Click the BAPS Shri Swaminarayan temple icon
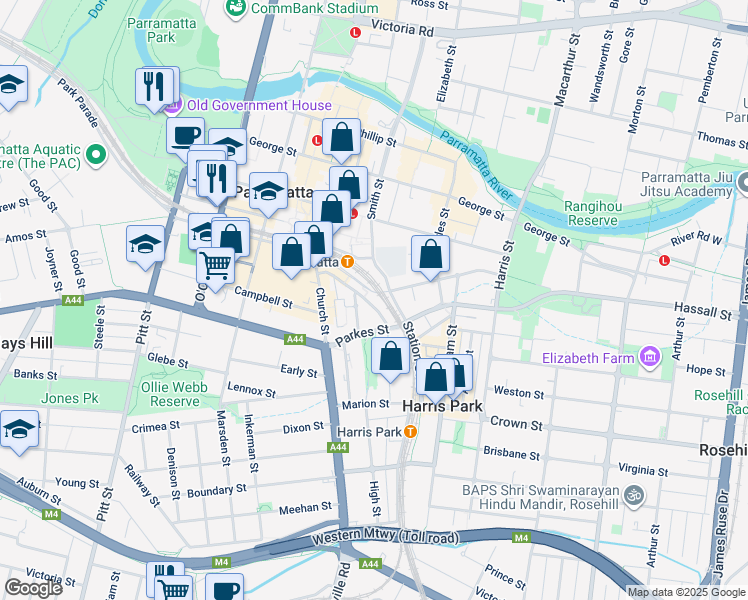748x600 pixels. pos(634,496)
